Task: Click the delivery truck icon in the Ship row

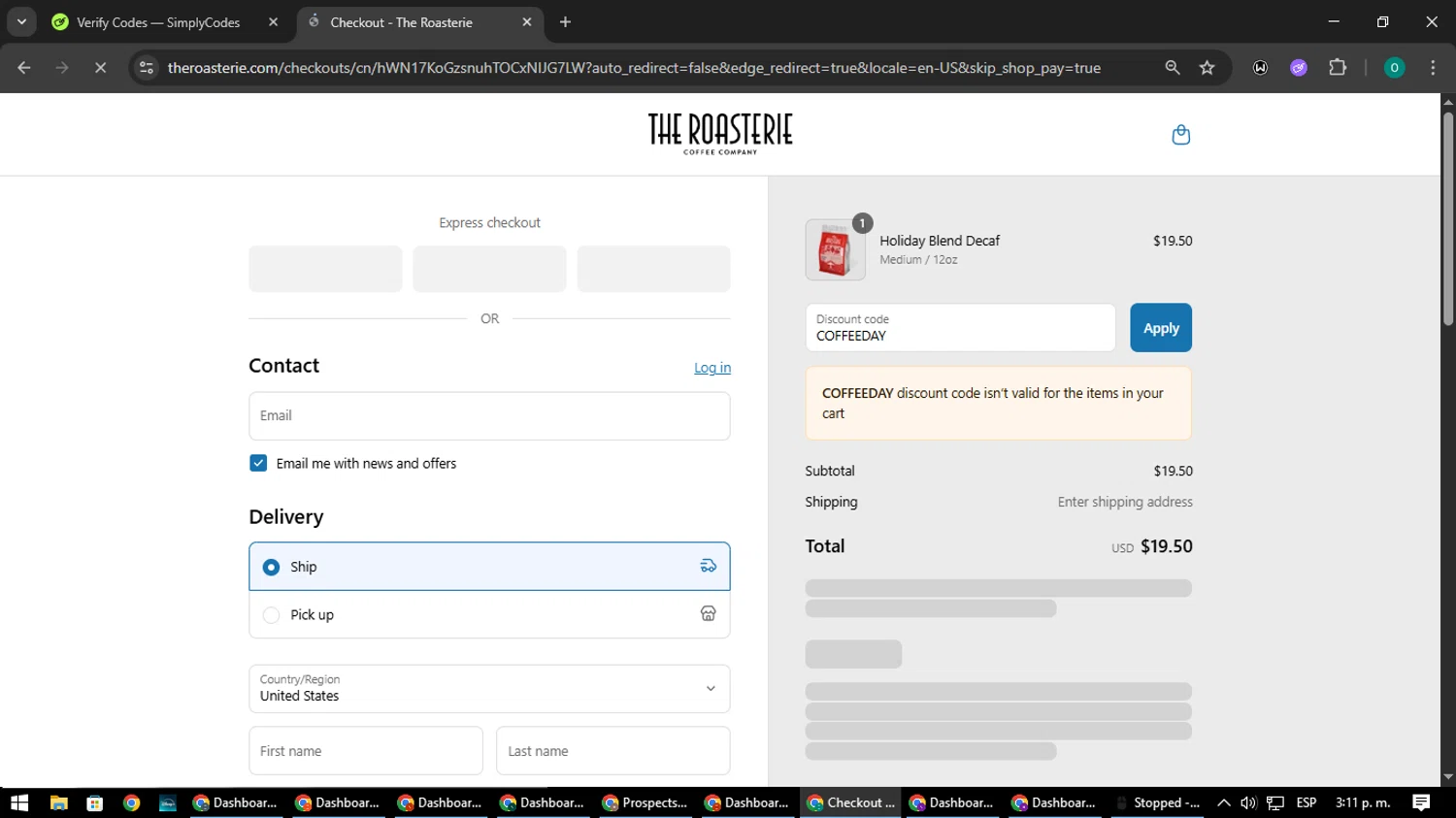Action: click(709, 567)
